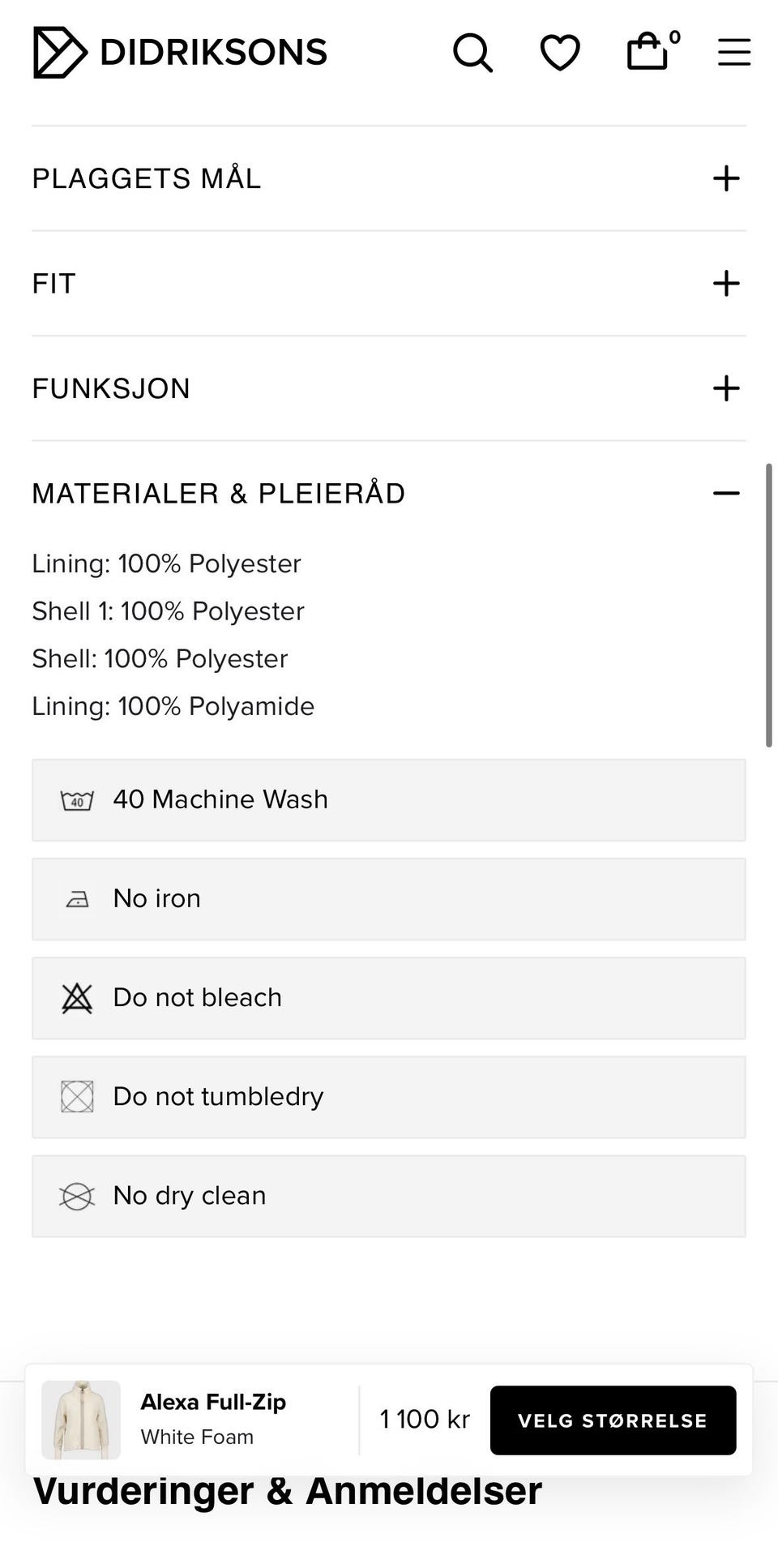The width and height of the screenshot is (778, 1568).
Task: Click the Funksjon section heading
Action: (x=111, y=388)
